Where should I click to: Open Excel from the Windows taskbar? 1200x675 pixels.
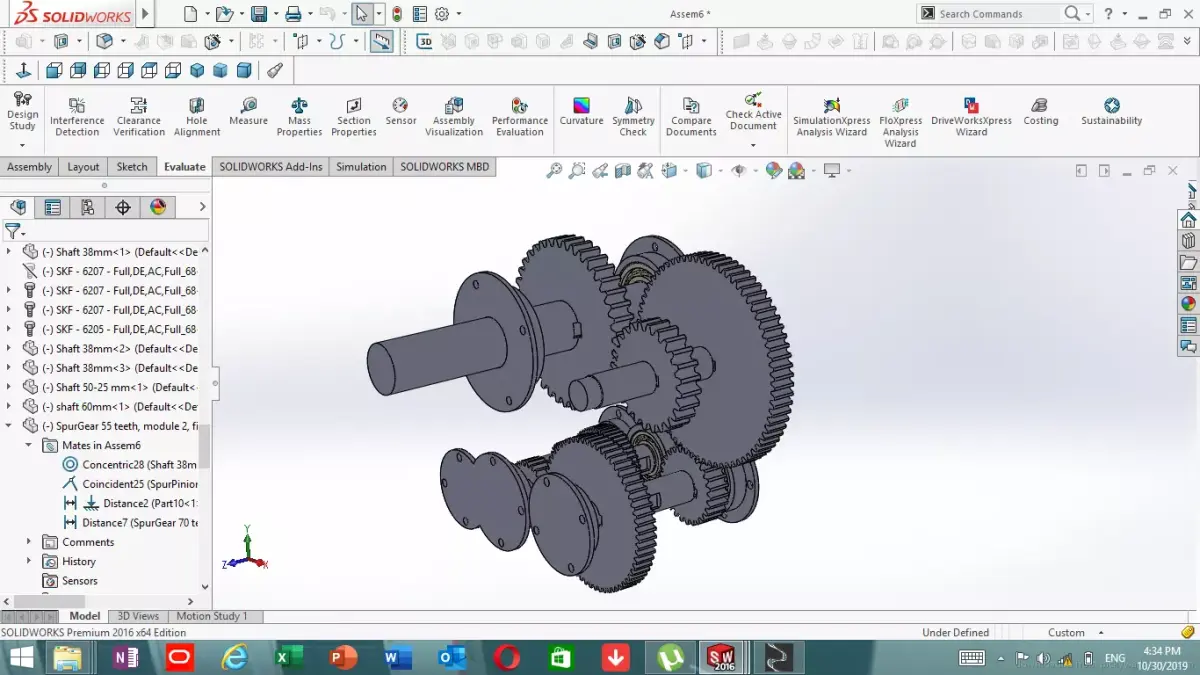pos(289,658)
